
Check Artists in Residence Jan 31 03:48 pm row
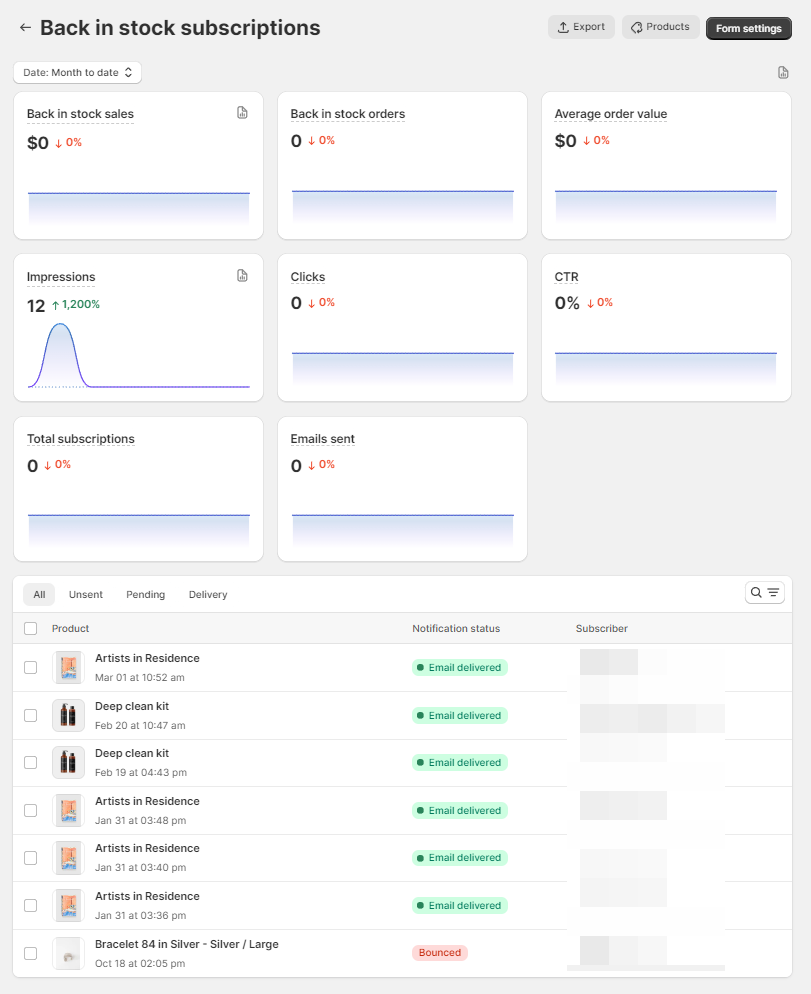click(x=30, y=810)
